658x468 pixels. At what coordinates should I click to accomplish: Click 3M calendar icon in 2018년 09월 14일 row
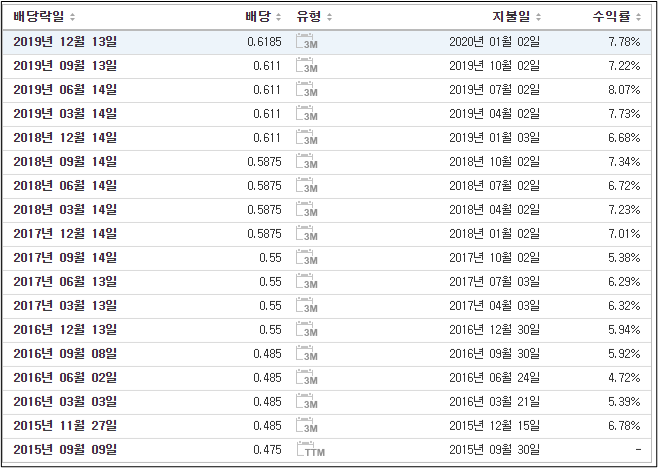(x=306, y=162)
